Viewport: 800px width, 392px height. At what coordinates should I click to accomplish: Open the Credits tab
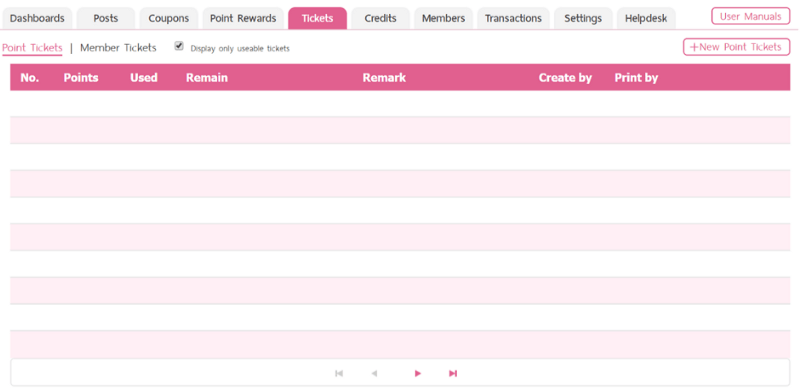(x=380, y=18)
